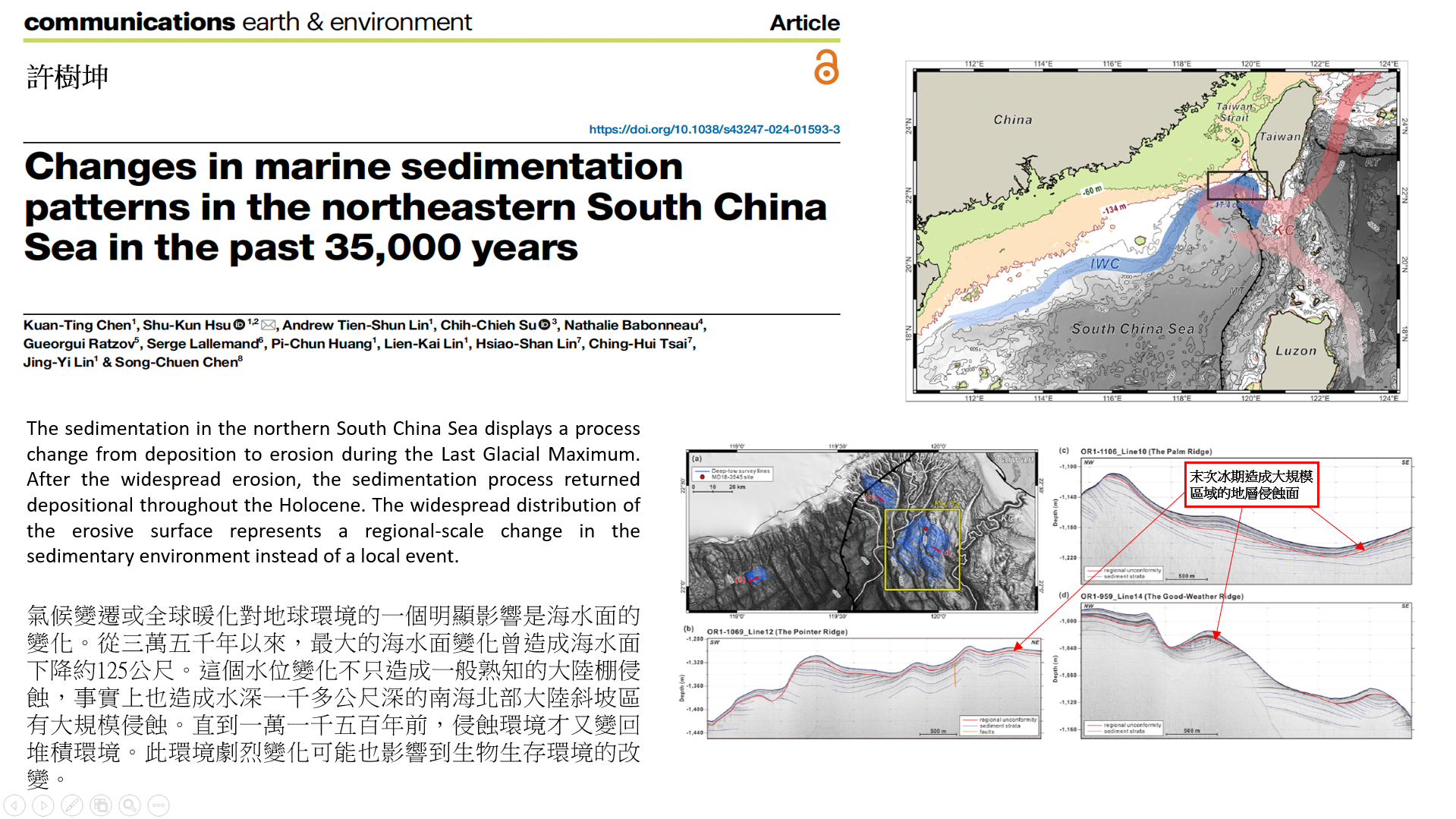Click the red-boxed Chinese annotation label
Image resolution: width=1456 pixels, height=819 pixels.
point(1250,484)
